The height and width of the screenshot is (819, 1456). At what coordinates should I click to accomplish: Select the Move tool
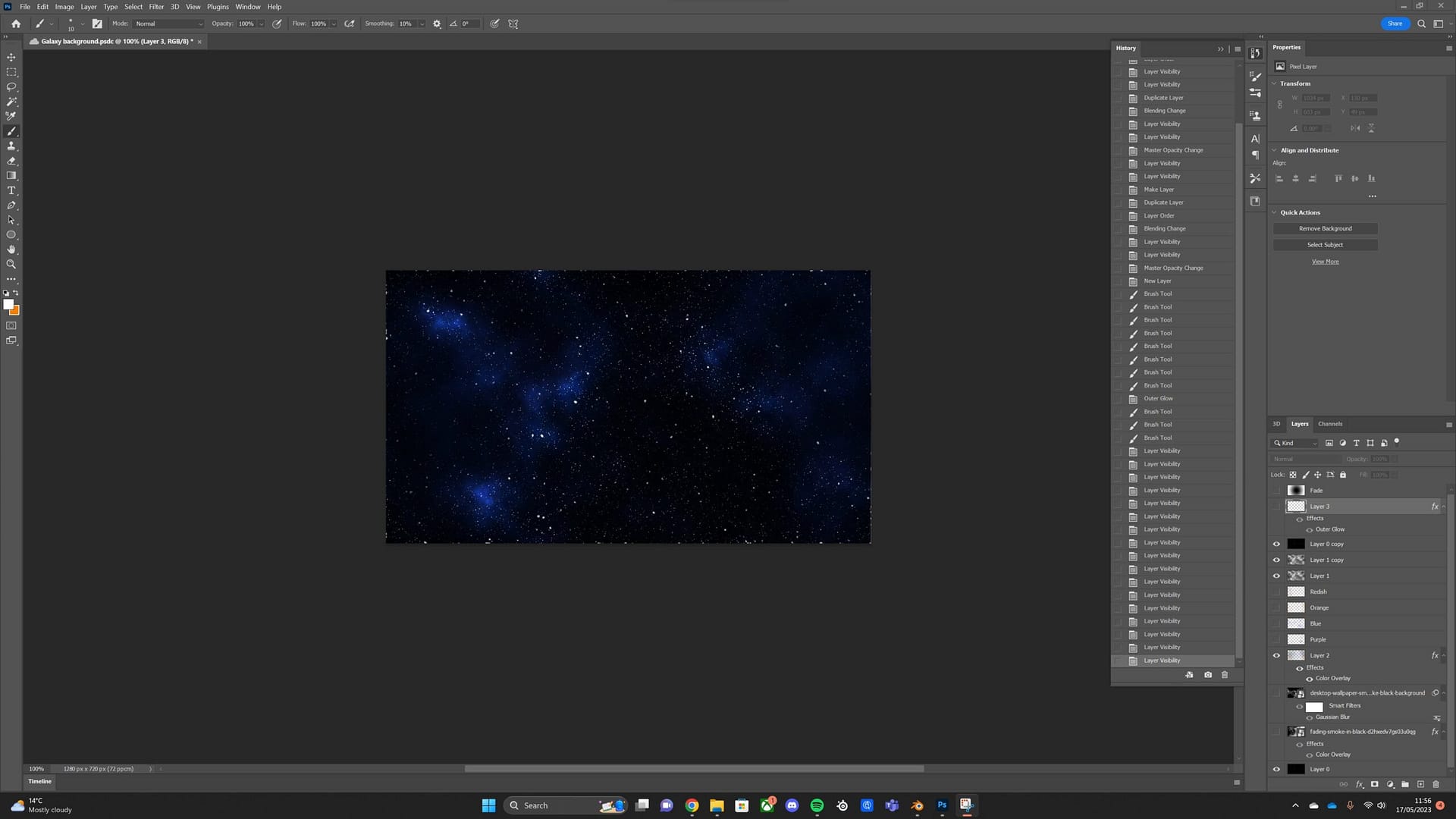[x=11, y=57]
